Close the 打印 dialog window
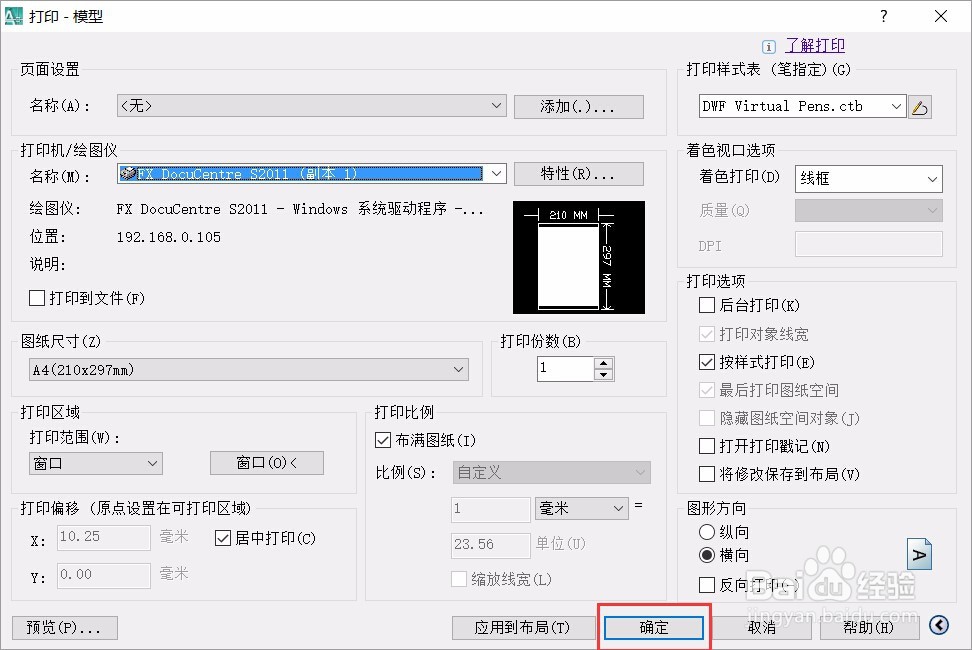 (940, 16)
